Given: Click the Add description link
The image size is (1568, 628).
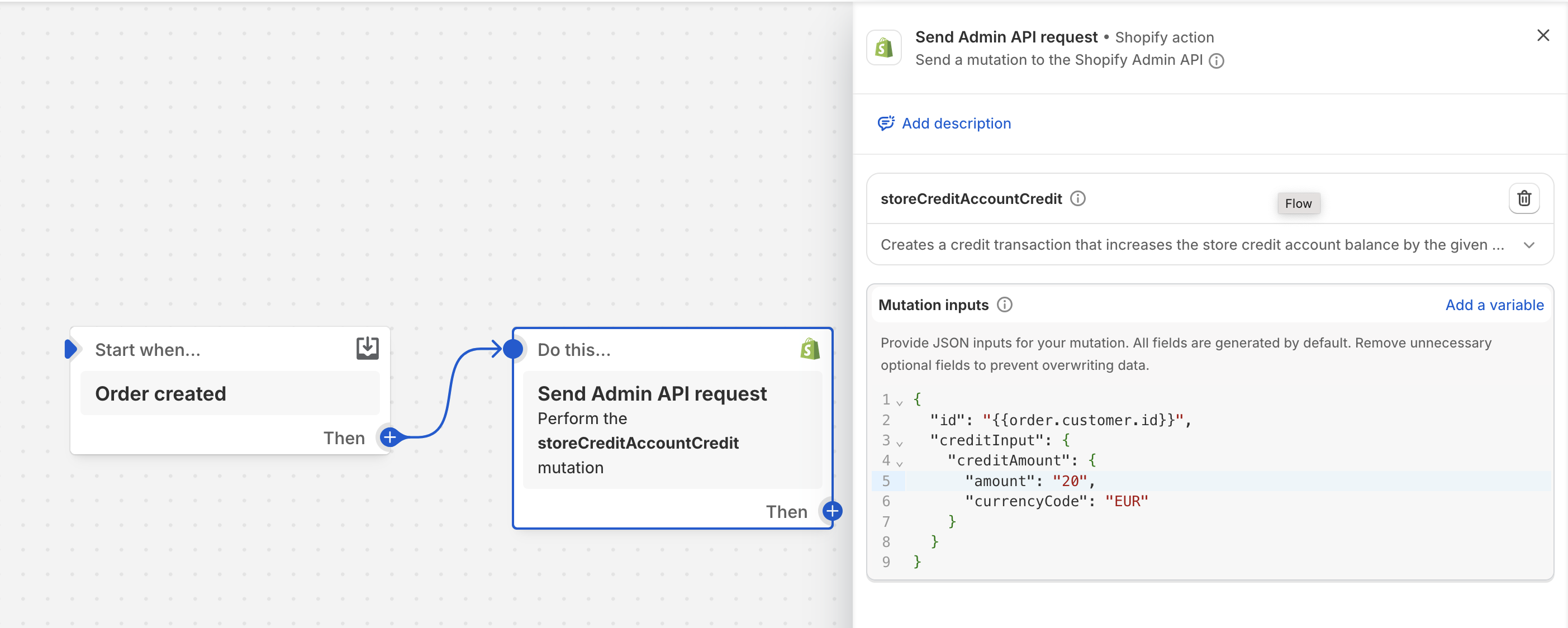Looking at the screenshot, I should click(956, 123).
